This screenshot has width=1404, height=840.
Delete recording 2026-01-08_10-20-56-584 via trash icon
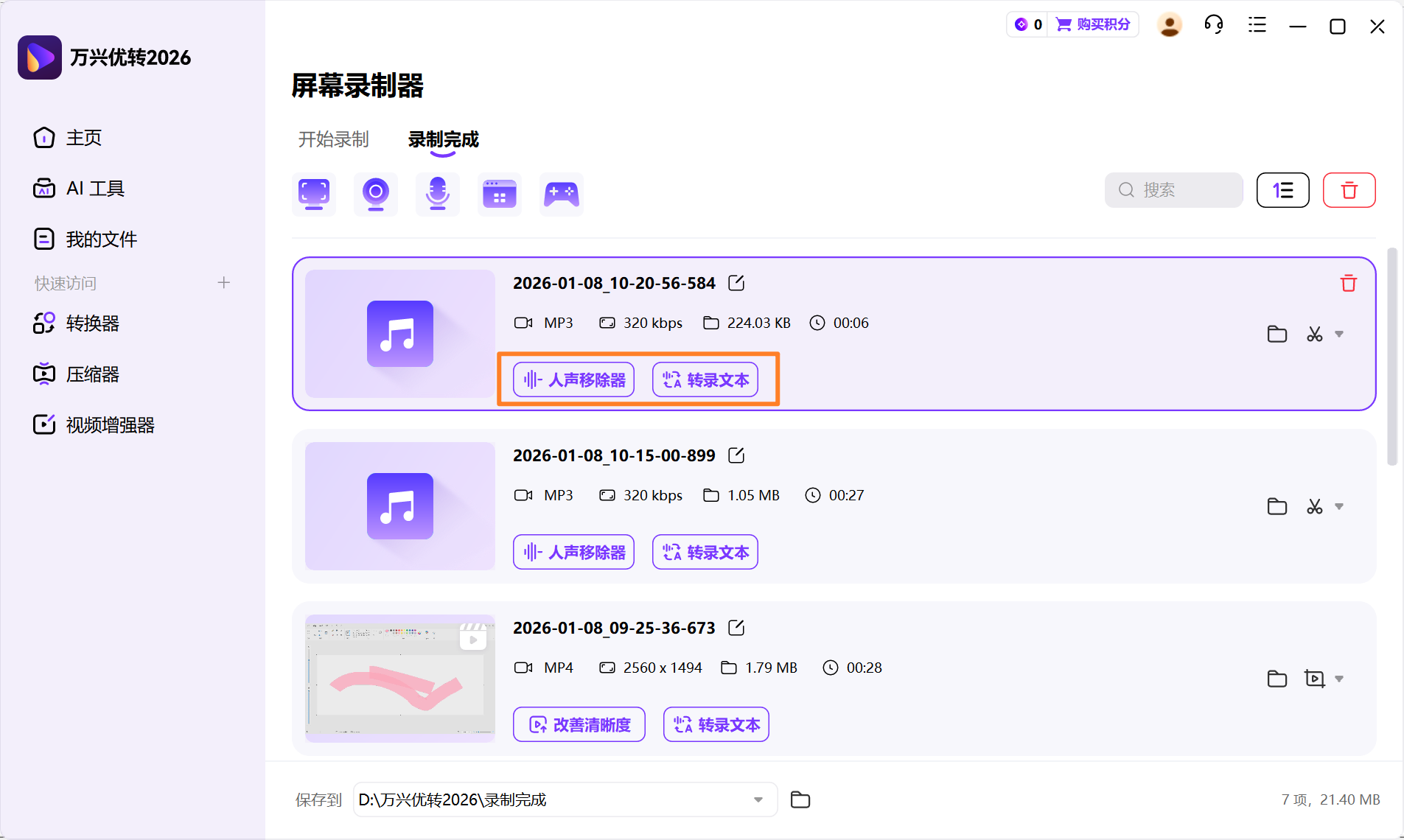point(1348,283)
